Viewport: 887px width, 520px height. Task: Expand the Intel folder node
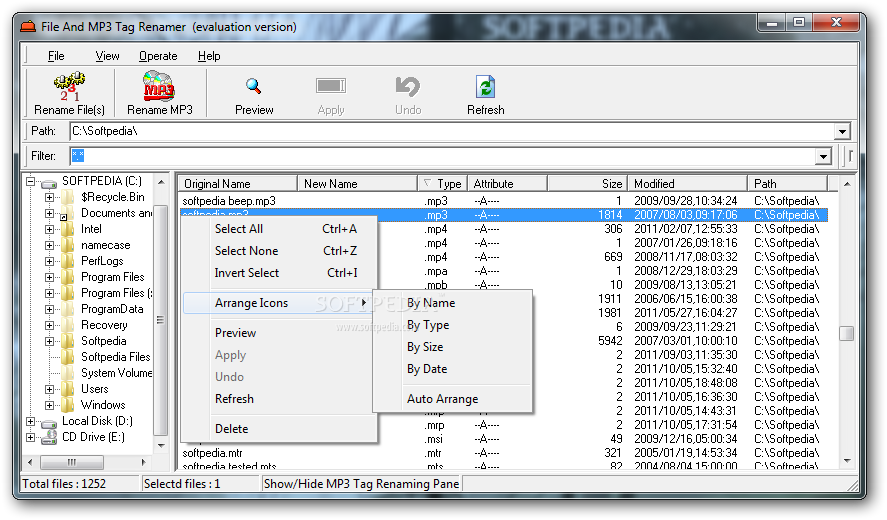[x=49, y=229]
